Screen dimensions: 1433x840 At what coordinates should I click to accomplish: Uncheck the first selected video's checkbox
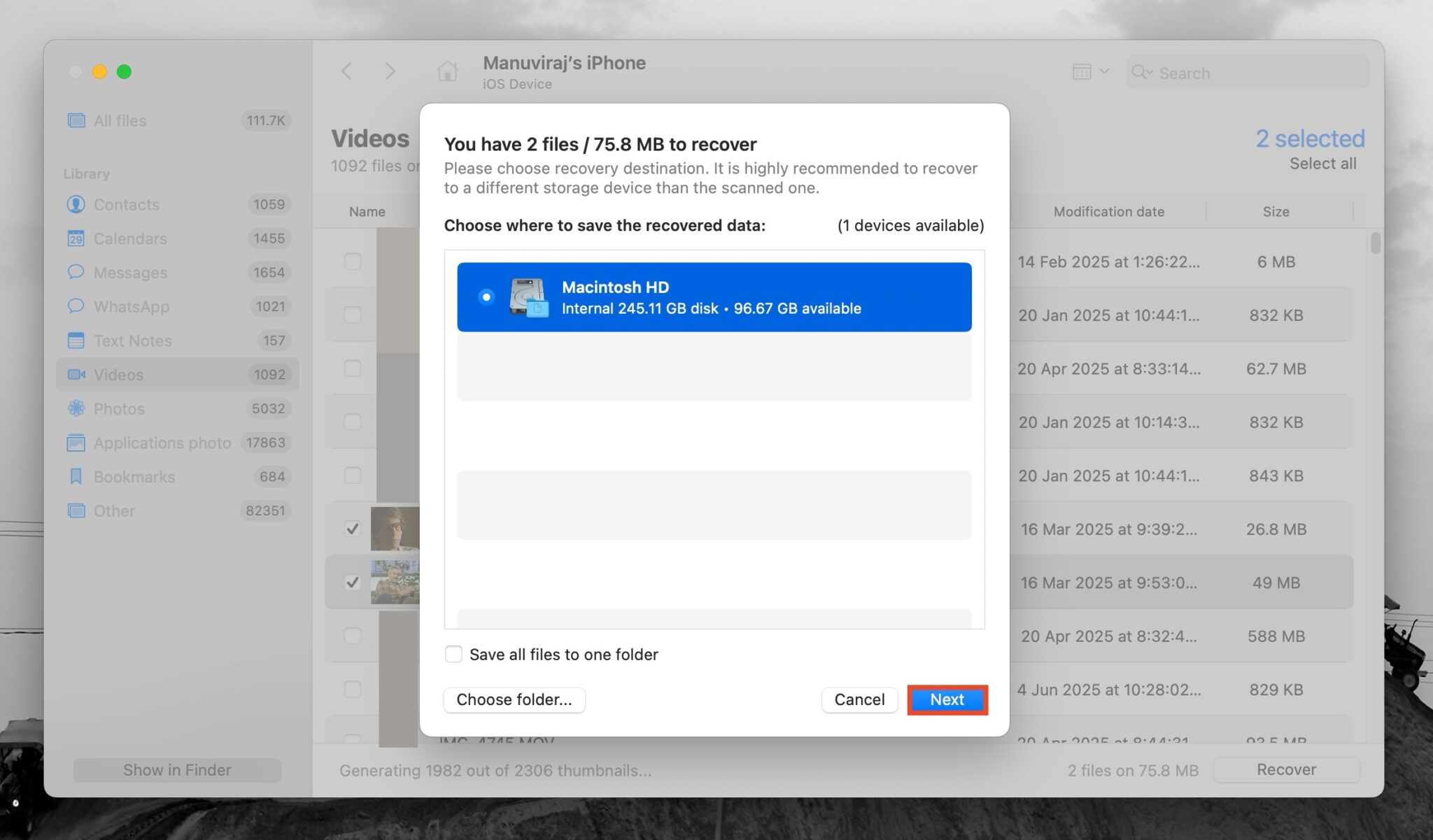[x=352, y=529]
